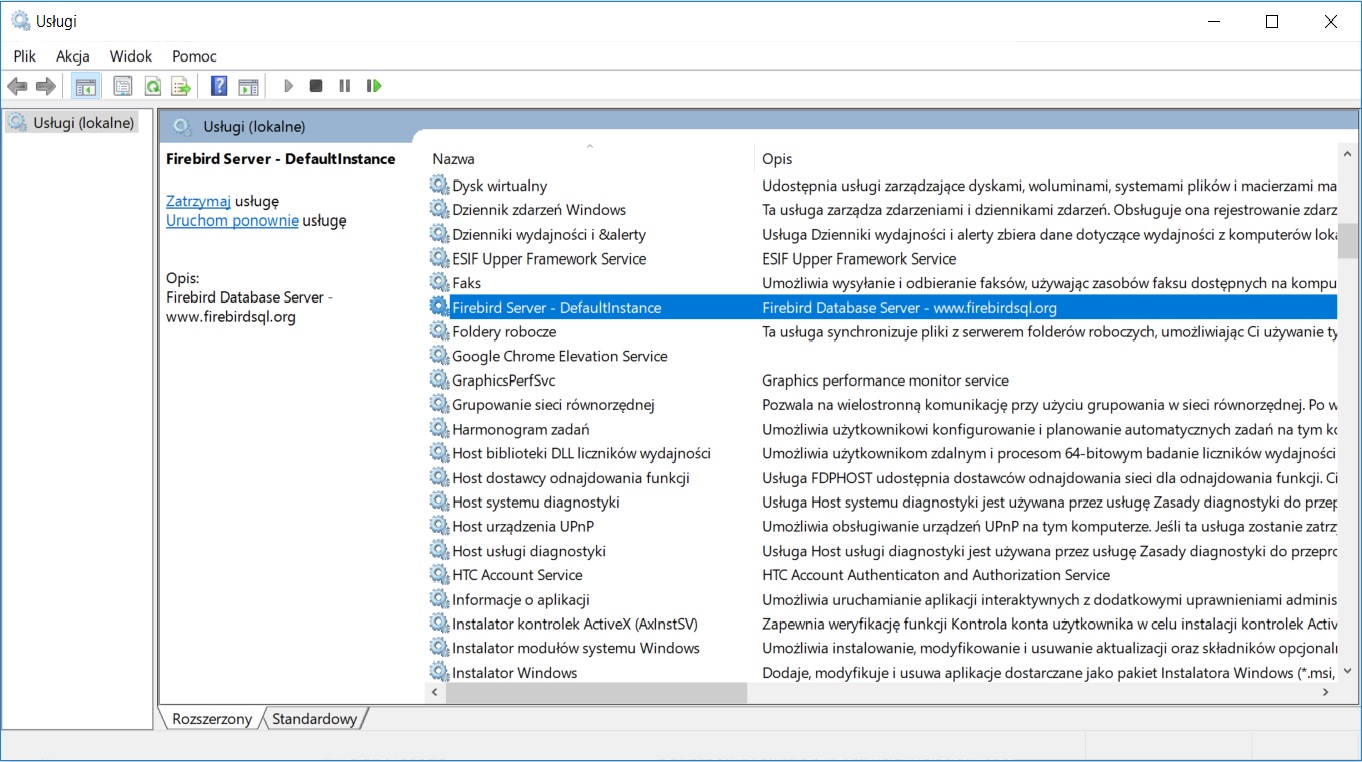This screenshot has width=1362, height=762.
Task: Switch to the Rozszerzony tab
Action: 212,719
